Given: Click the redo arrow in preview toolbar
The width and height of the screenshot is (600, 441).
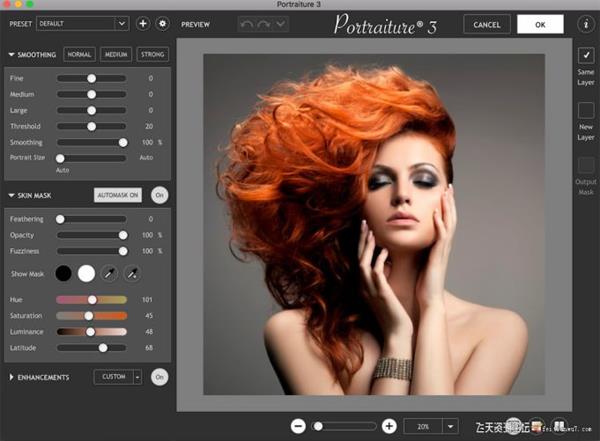Looking at the screenshot, I should (264, 23).
